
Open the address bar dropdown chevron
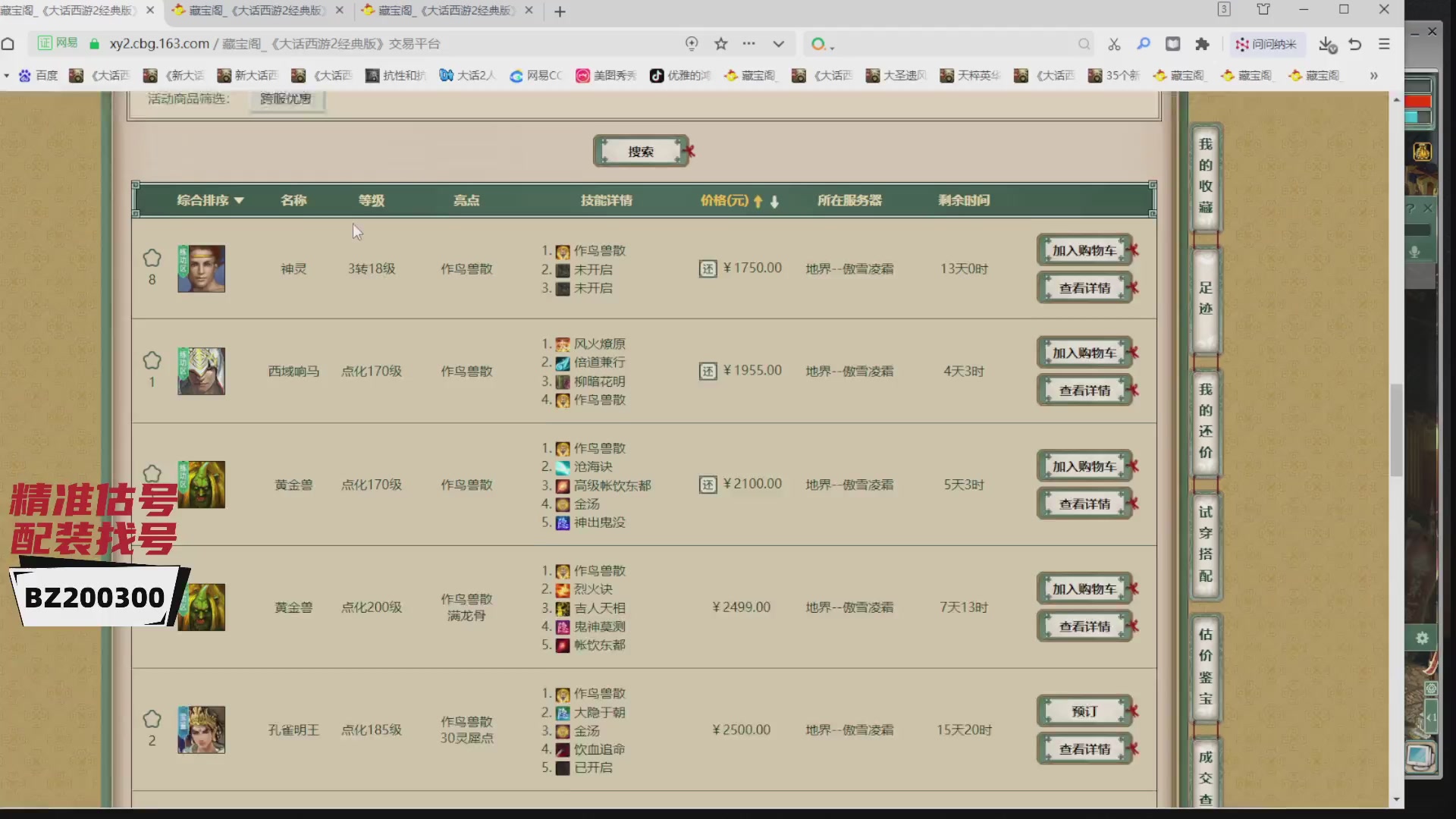(x=779, y=44)
